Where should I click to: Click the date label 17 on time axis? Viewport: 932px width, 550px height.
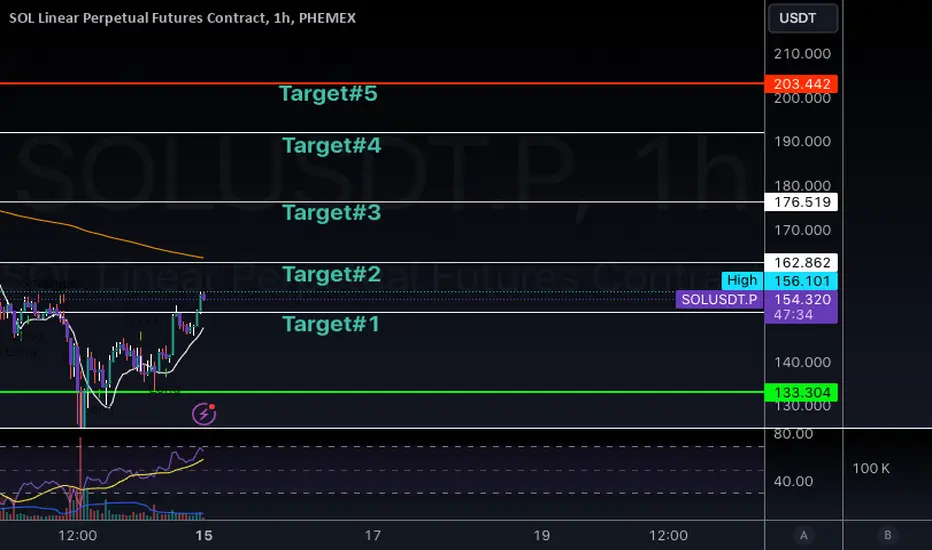tap(373, 536)
